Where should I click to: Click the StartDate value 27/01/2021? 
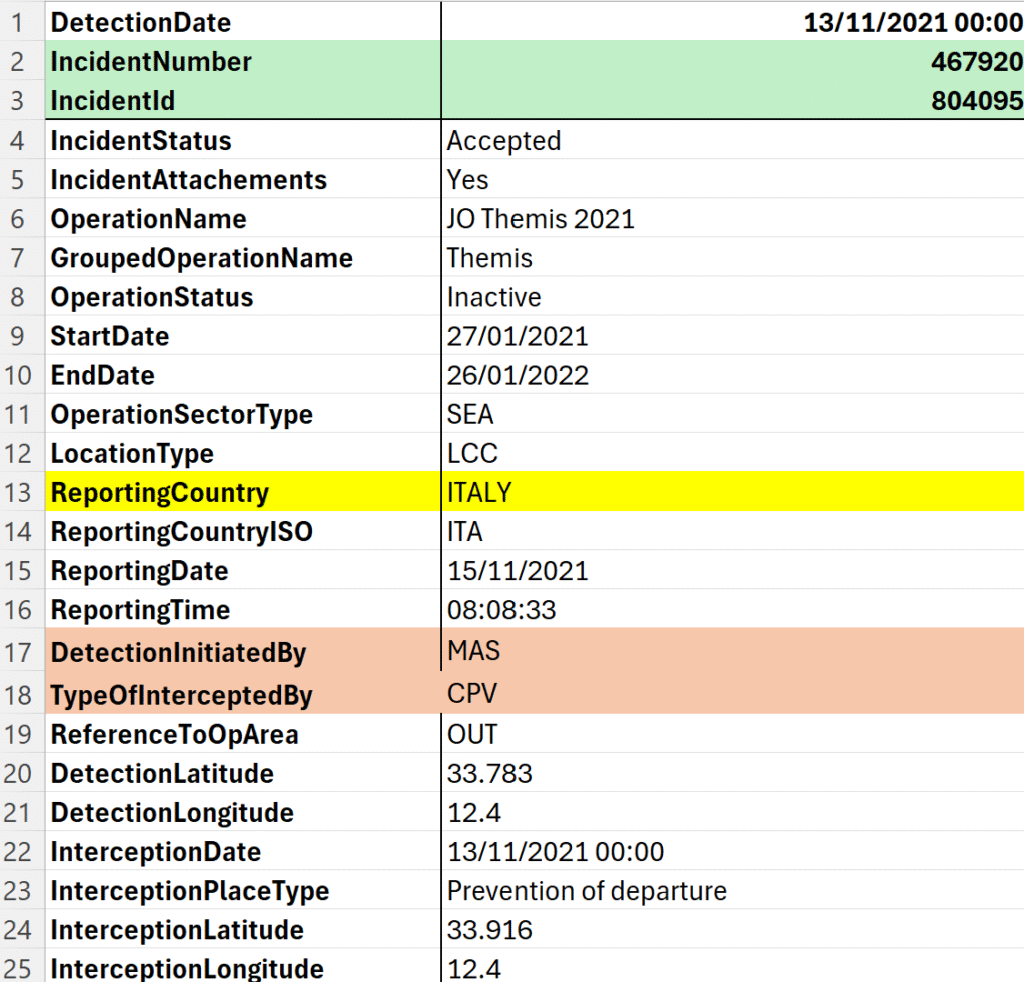[517, 336]
